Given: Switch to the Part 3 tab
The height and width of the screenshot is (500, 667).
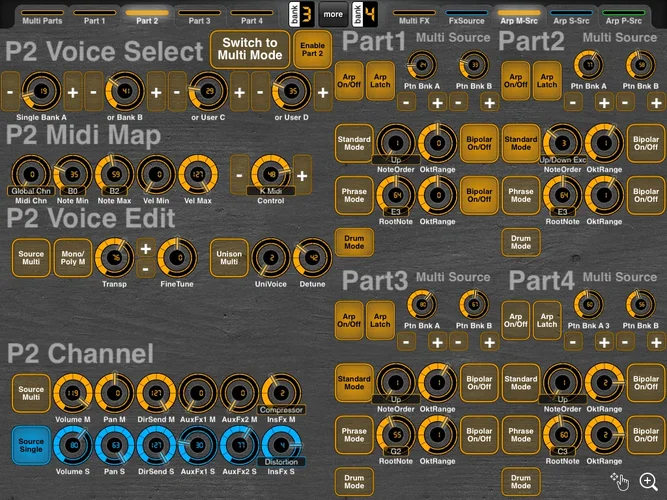Looking at the screenshot, I should 199,19.
